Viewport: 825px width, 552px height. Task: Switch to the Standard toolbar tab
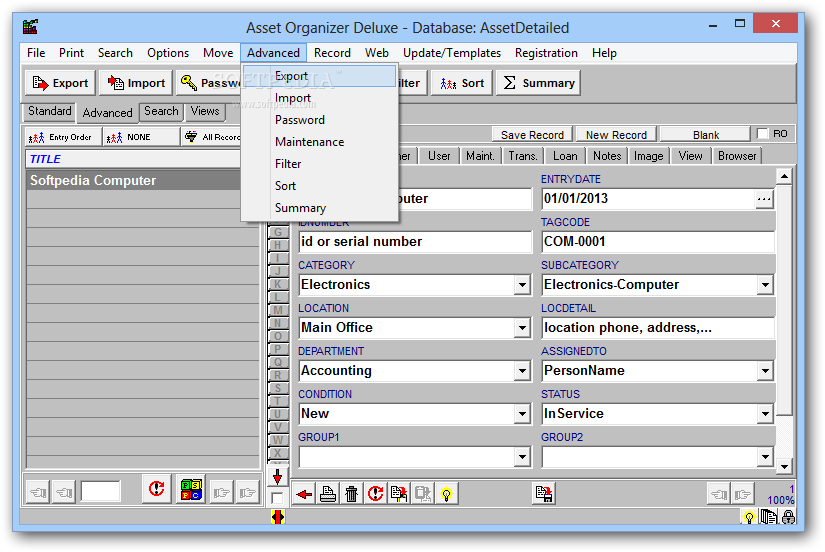(x=49, y=111)
